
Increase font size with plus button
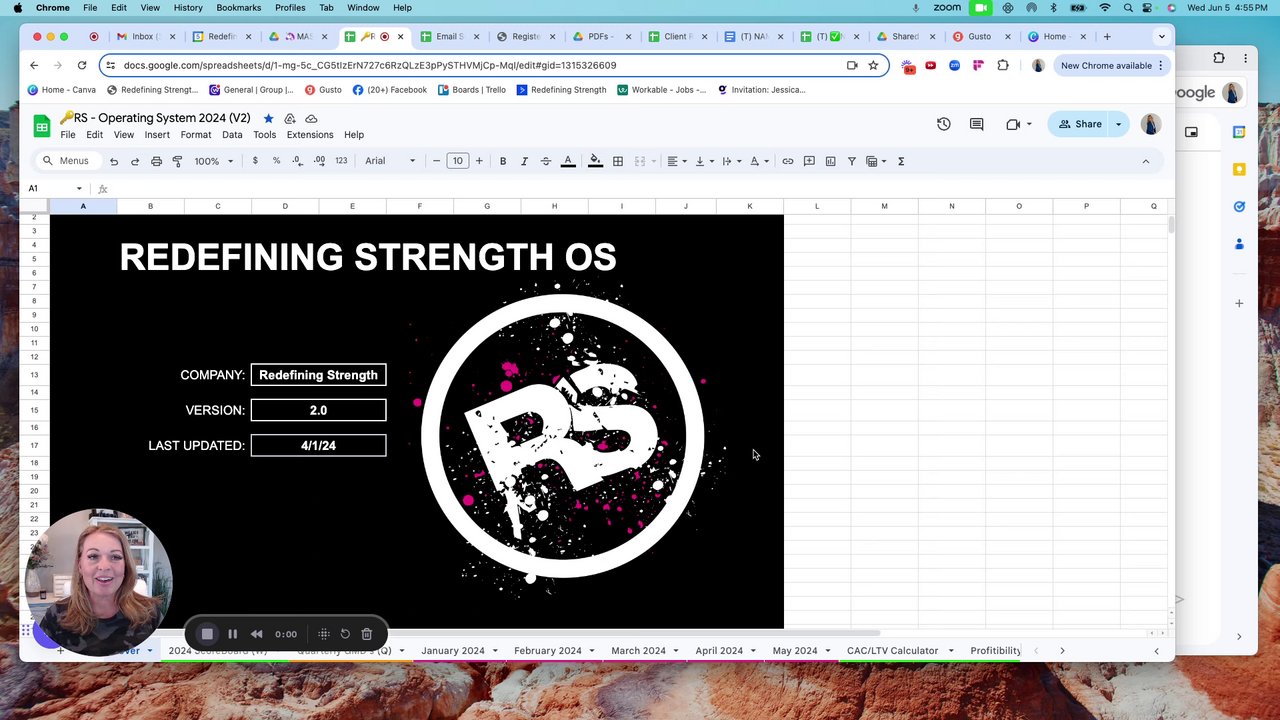click(479, 161)
